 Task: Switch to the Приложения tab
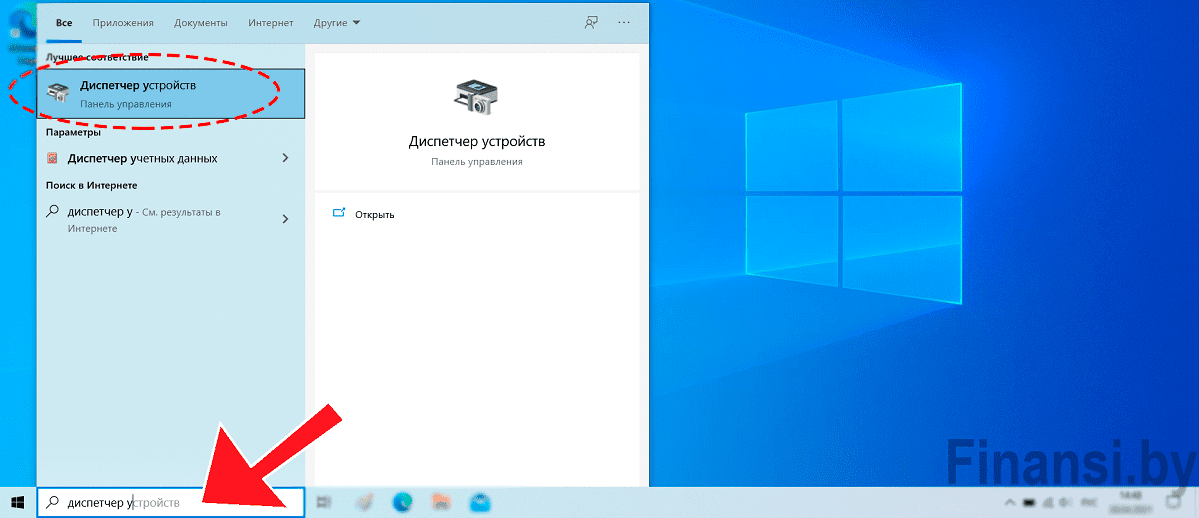coord(123,22)
